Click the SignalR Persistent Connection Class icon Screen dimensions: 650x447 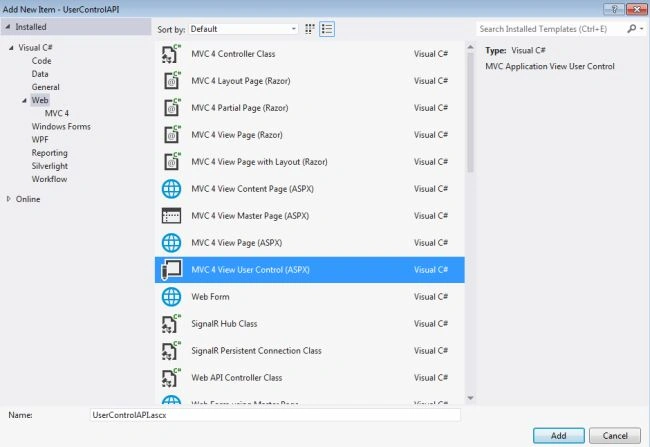tap(171, 350)
